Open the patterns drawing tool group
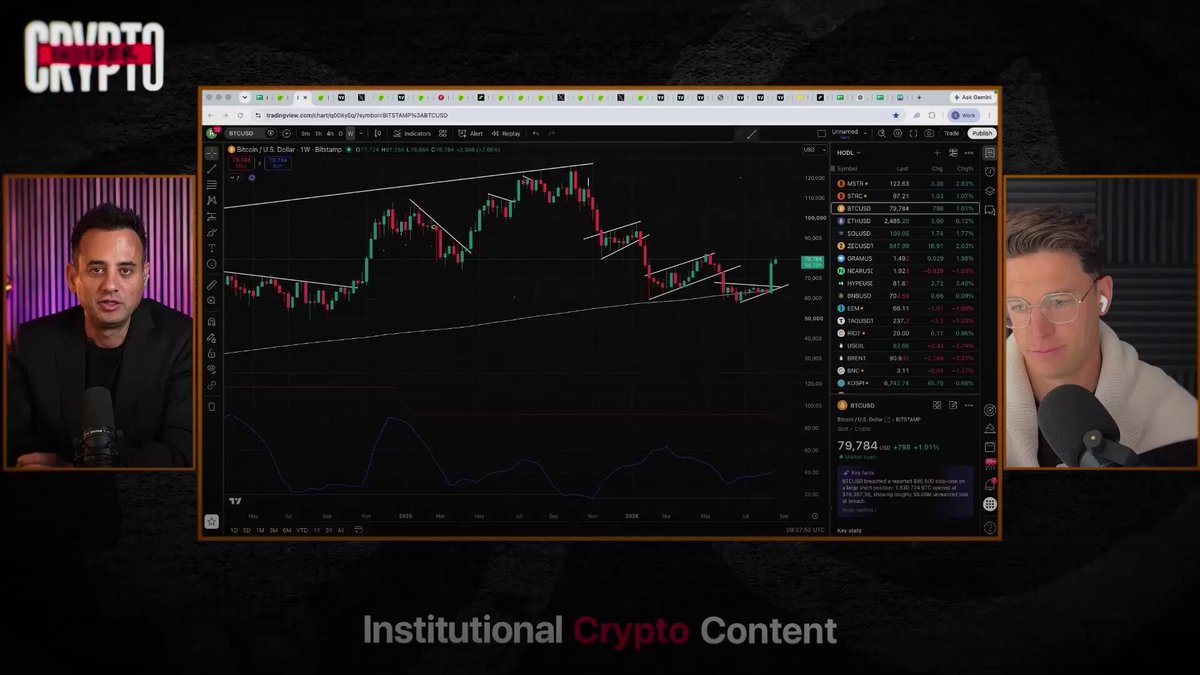Screen dimensions: 1200x675 point(211,200)
